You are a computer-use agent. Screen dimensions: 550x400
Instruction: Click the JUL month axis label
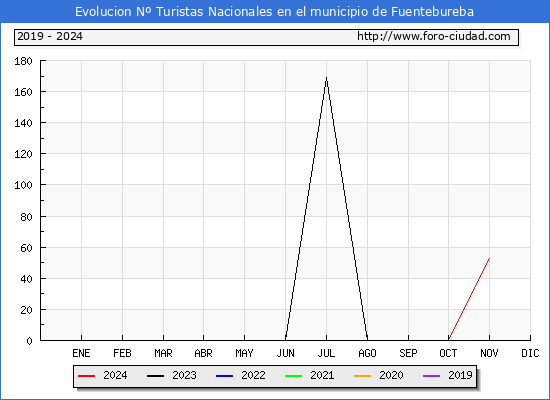pos(327,353)
